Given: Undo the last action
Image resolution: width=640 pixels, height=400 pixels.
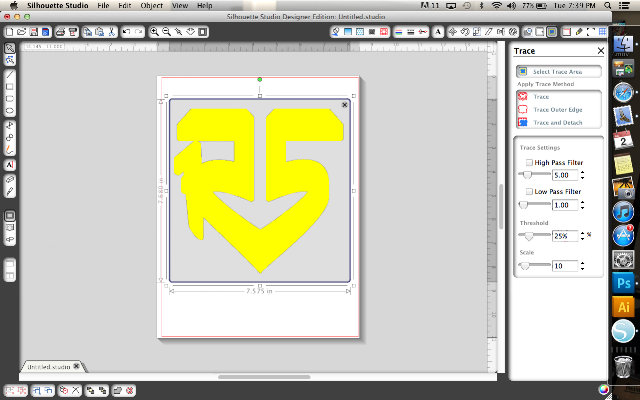Looking at the screenshot, I should point(127,32).
